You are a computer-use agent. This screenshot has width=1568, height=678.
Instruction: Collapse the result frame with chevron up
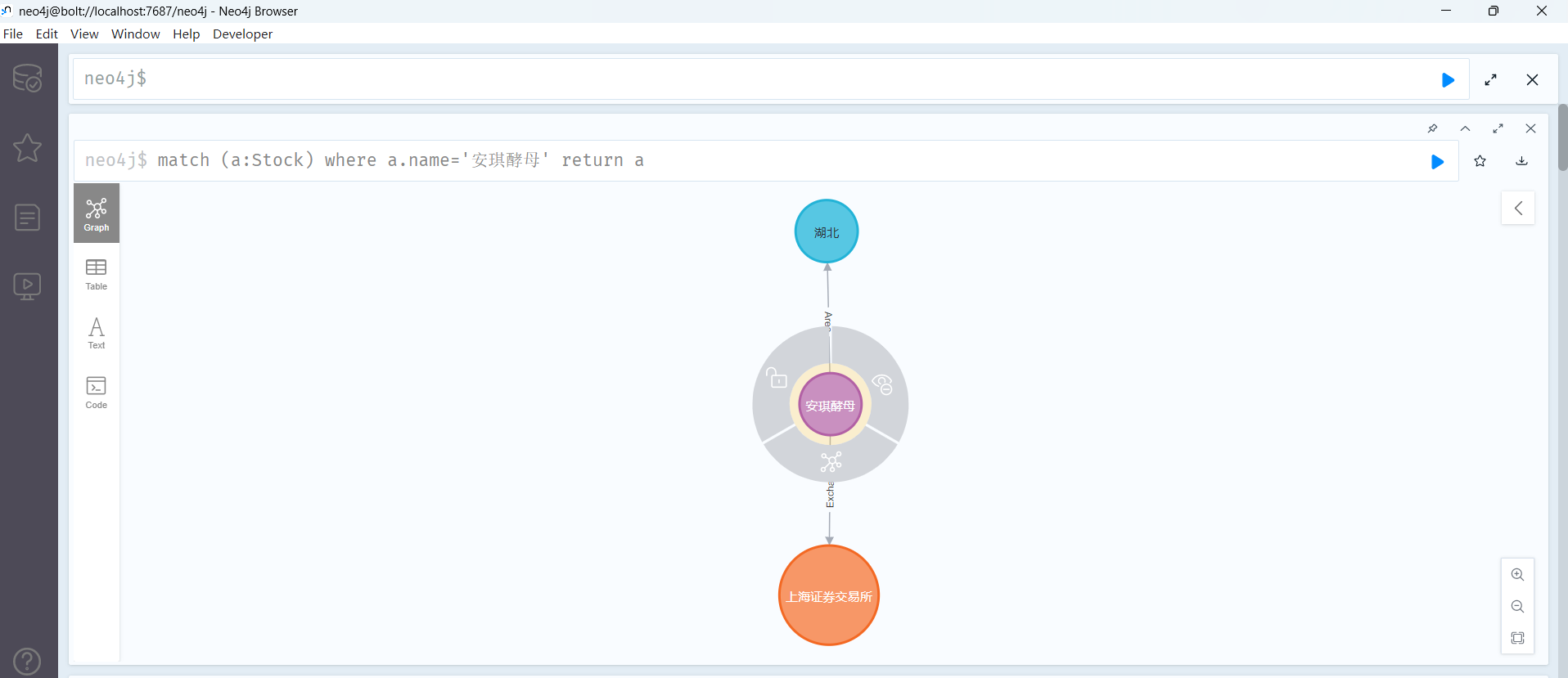click(x=1465, y=128)
